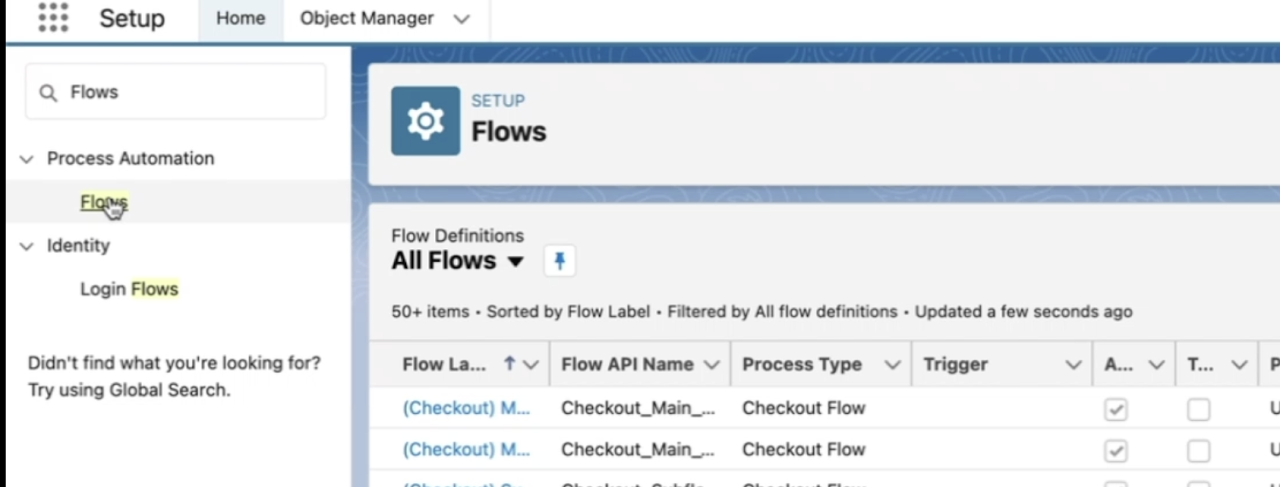
Task: Pin the All Flows list view
Action: click(x=560, y=261)
